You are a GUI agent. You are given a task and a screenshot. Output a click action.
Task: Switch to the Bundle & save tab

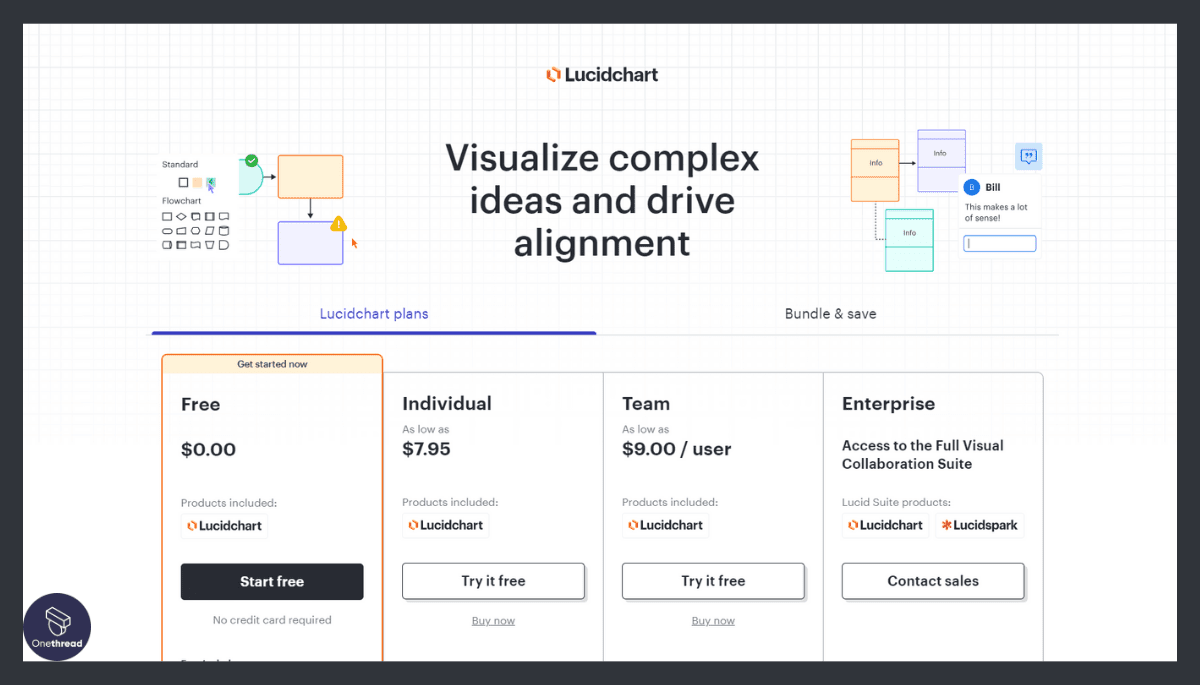830,313
